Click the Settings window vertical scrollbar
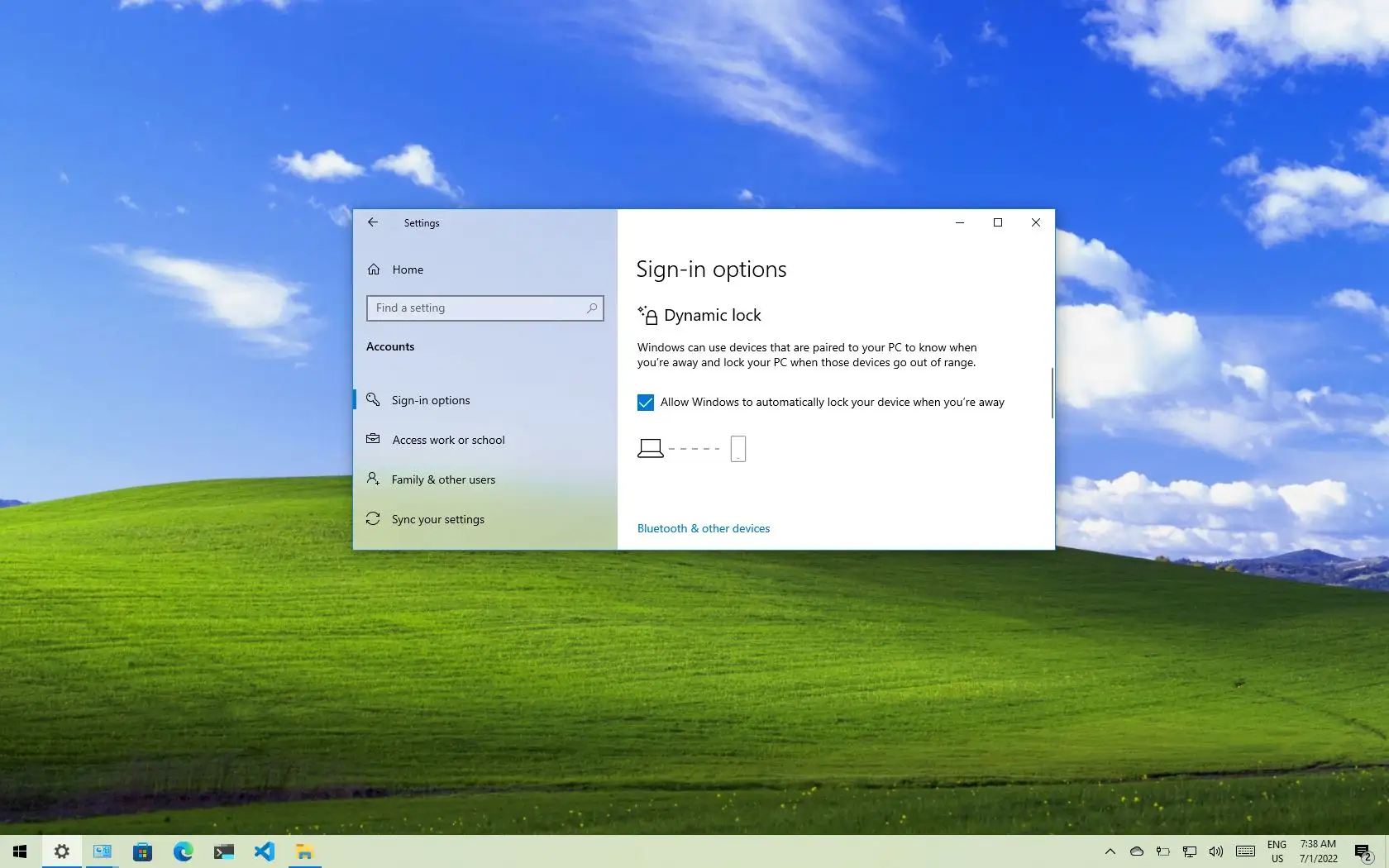 1052,393
